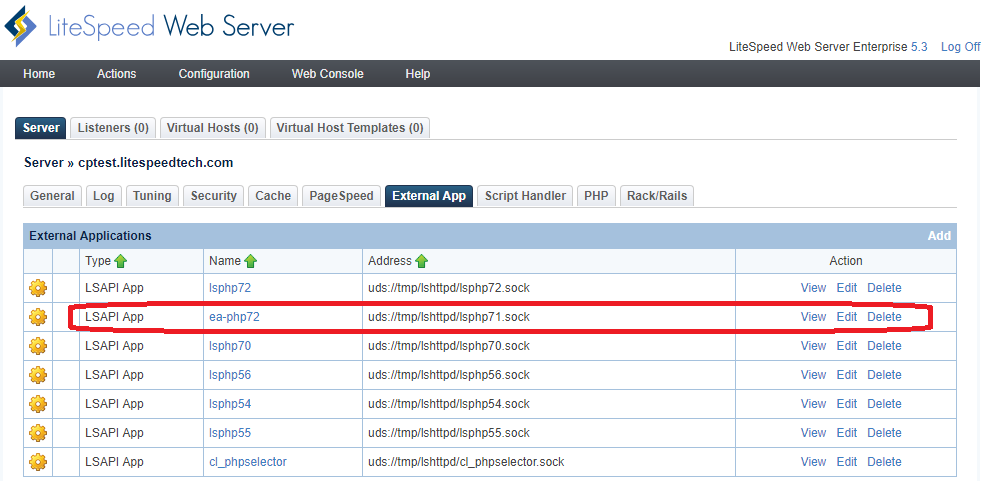Sort by Address using green arrow
This screenshot has height=481, width=984.
coord(421,261)
